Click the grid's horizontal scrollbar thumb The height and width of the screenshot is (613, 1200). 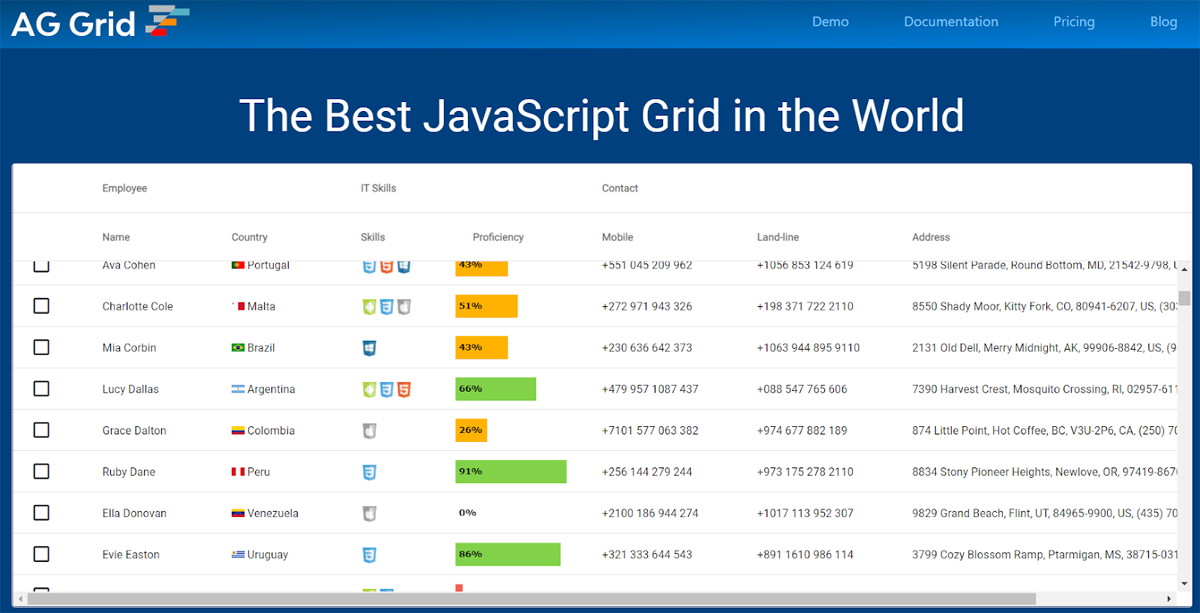click(x=530, y=599)
